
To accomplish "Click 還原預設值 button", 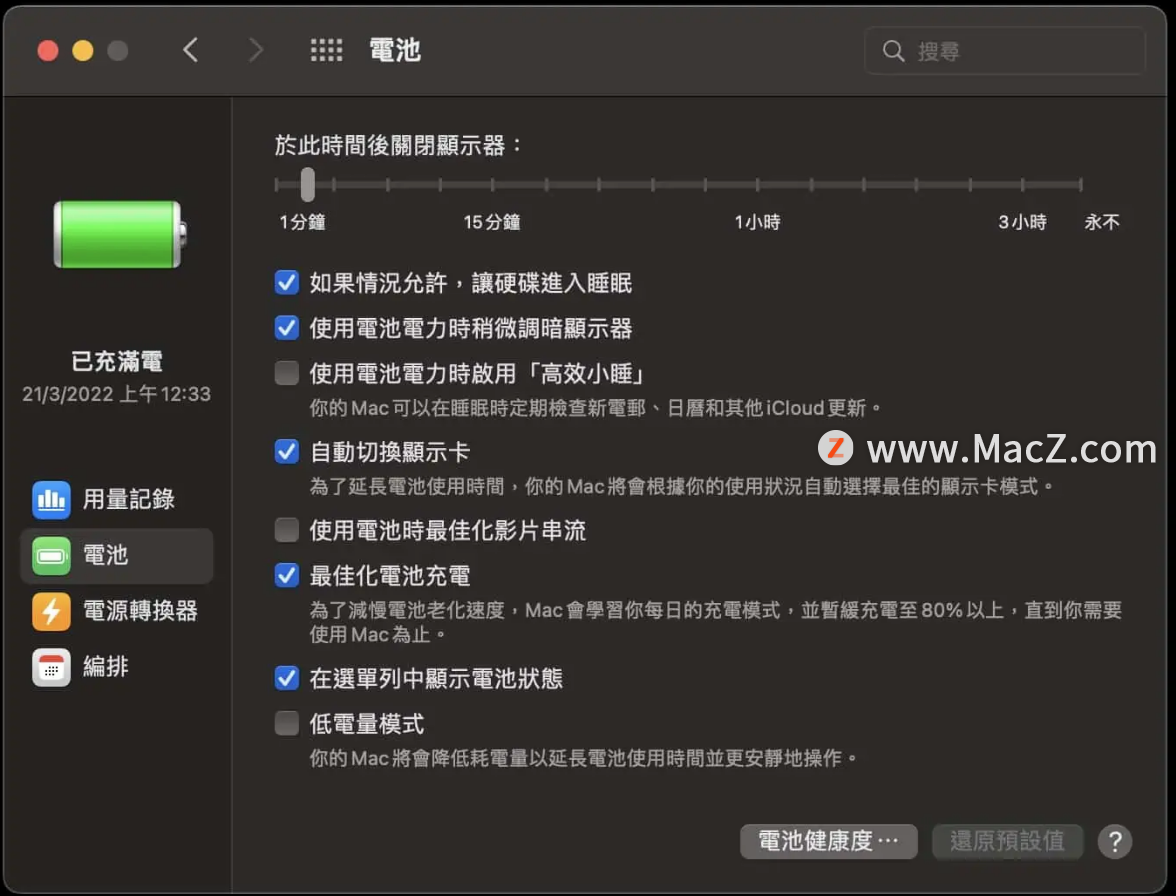I will pyautogui.click(x=1007, y=841).
